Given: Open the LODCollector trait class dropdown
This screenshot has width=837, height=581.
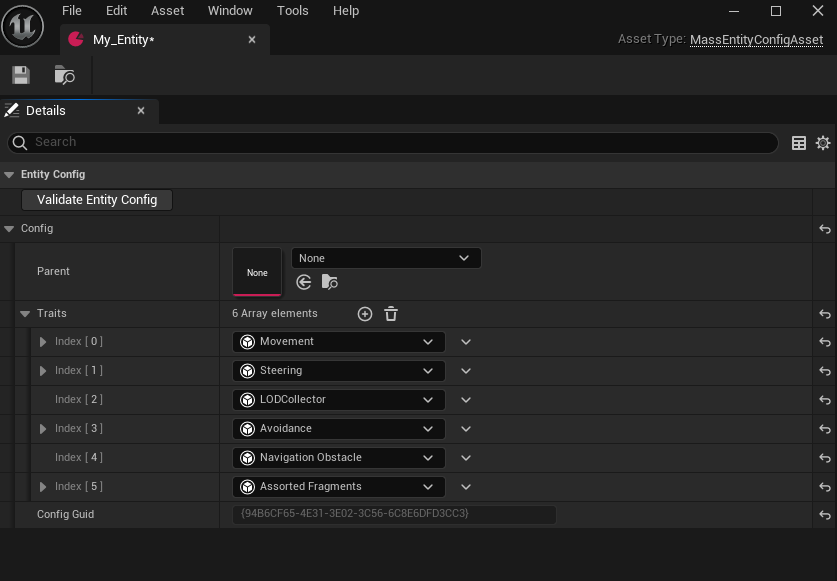Looking at the screenshot, I should pyautogui.click(x=338, y=399).
